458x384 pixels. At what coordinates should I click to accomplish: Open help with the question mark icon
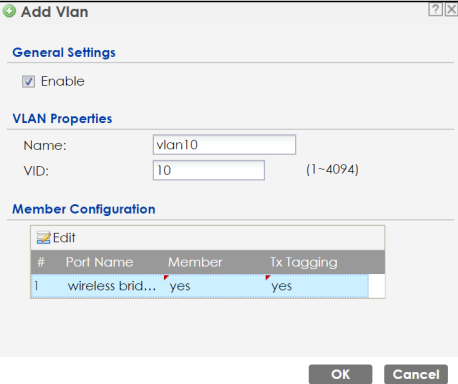click(x=435, y=9)
